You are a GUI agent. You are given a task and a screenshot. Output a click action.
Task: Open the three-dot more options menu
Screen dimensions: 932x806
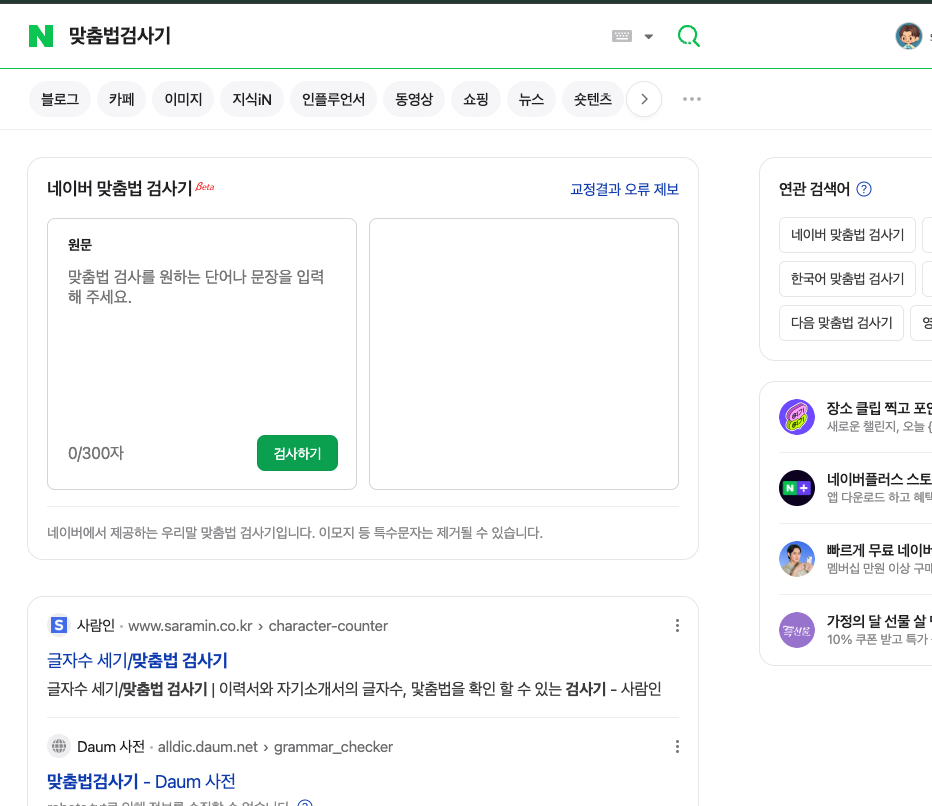point(691,99)
